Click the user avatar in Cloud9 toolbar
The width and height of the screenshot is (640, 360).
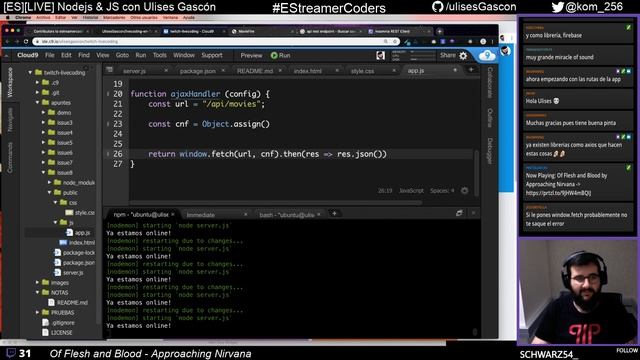[380, 56]
